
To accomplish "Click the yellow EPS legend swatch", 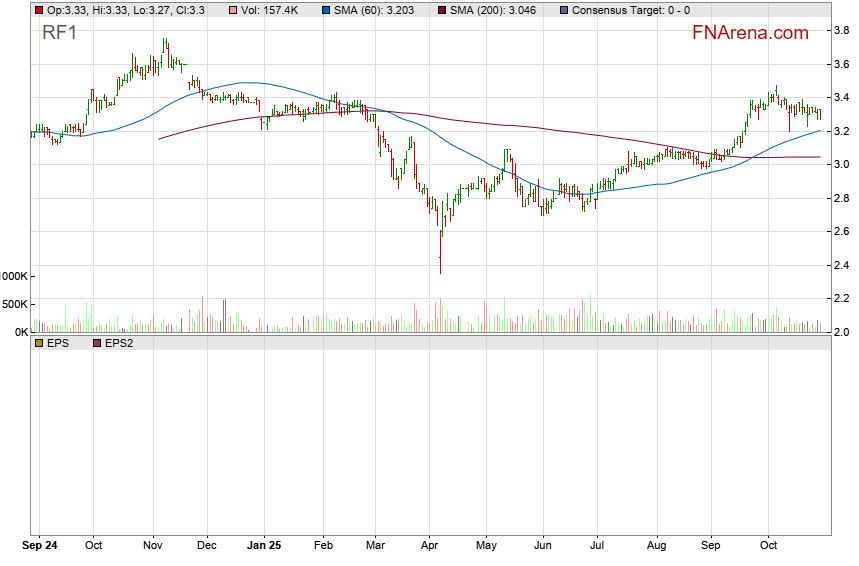I will 39,343.
